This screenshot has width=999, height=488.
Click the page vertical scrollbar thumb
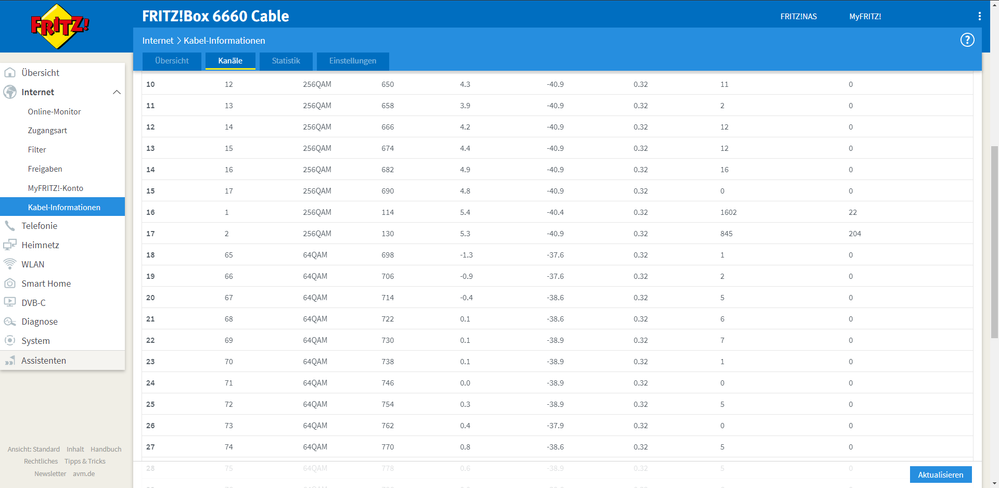pos(994,241)
